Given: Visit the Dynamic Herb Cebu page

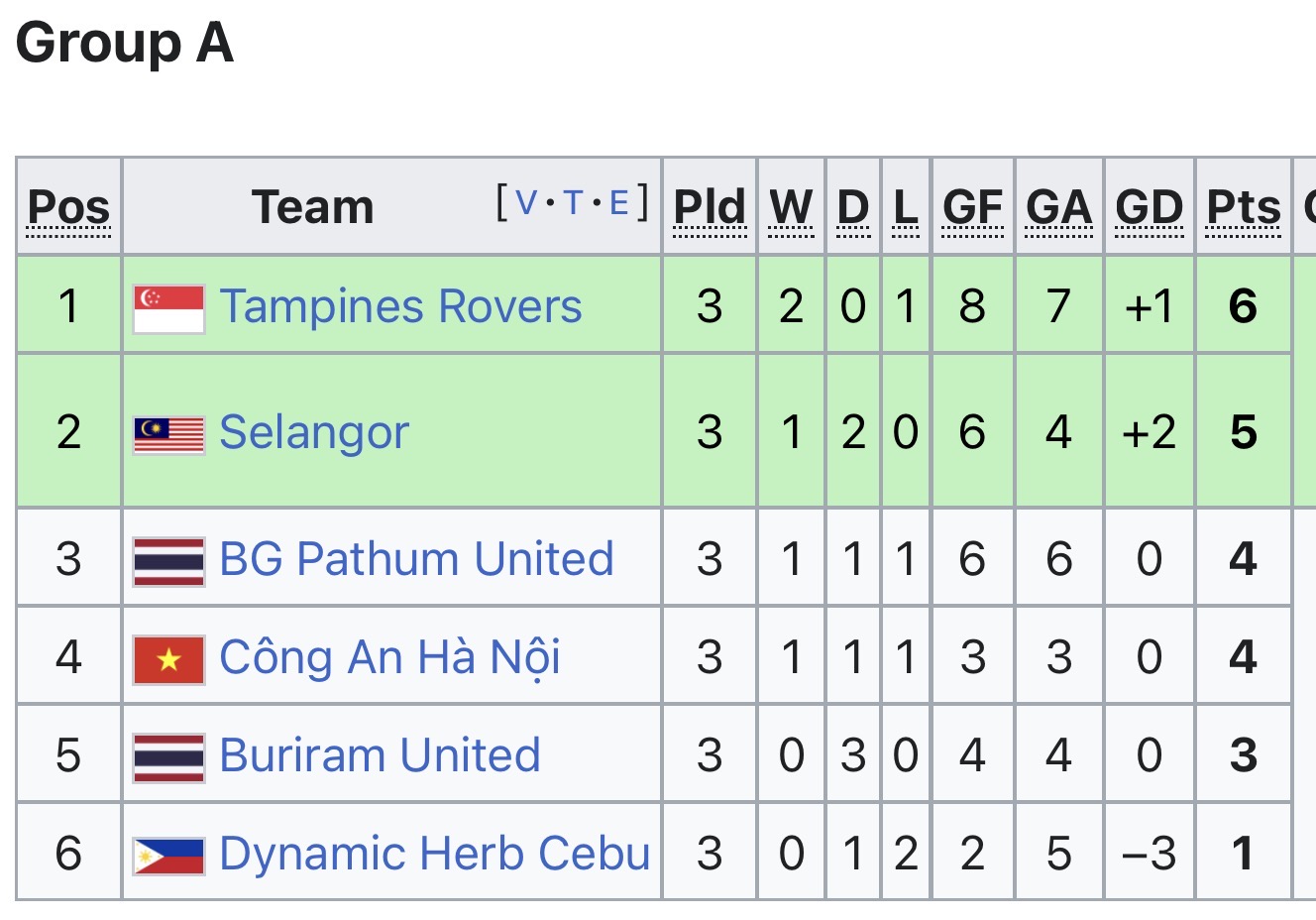Looking at the screenshot, I should [434, 854].
